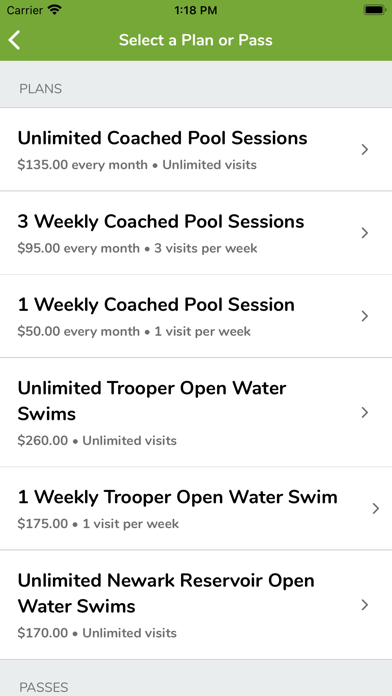This screenshot has width=392, height=696.
Task: Open the Unlimited Newark Reservoir Open Water Swims title
Action: click(x=166, y=593)
